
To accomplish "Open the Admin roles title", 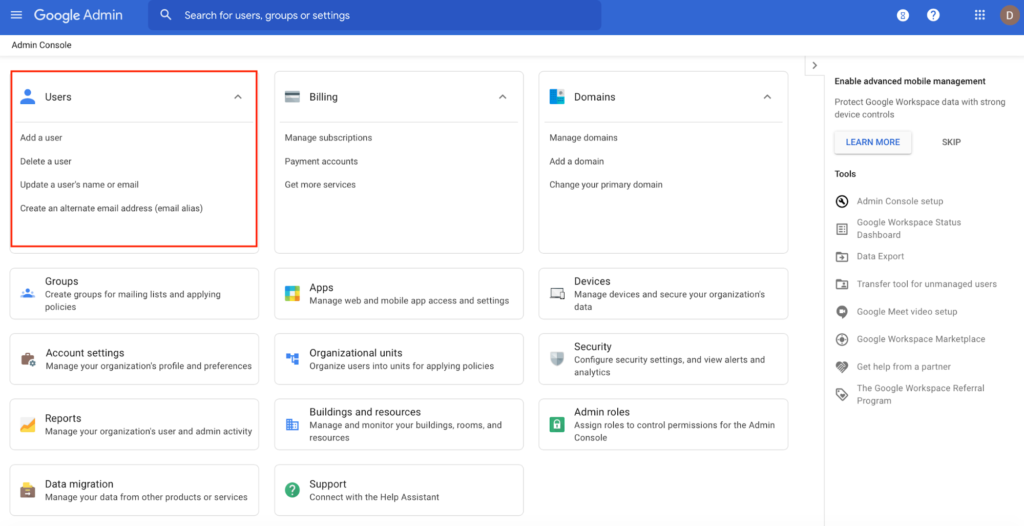I will pos(601,412).
